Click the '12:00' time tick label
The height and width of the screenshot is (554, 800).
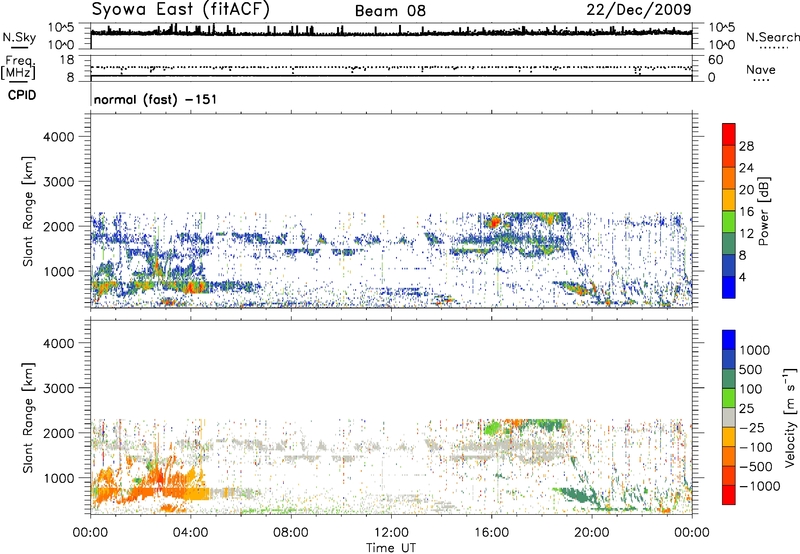click(x=391, y=533)
